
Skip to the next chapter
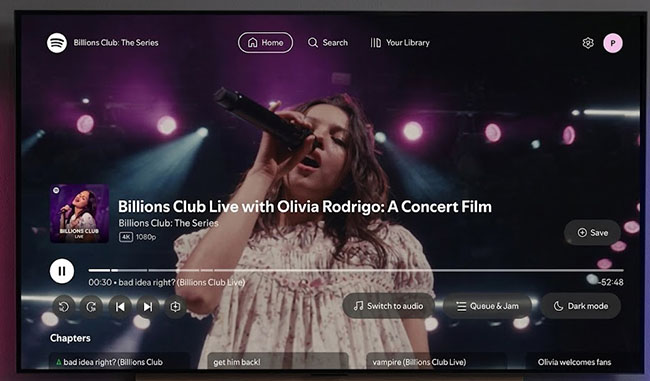[x=148, y=307]
